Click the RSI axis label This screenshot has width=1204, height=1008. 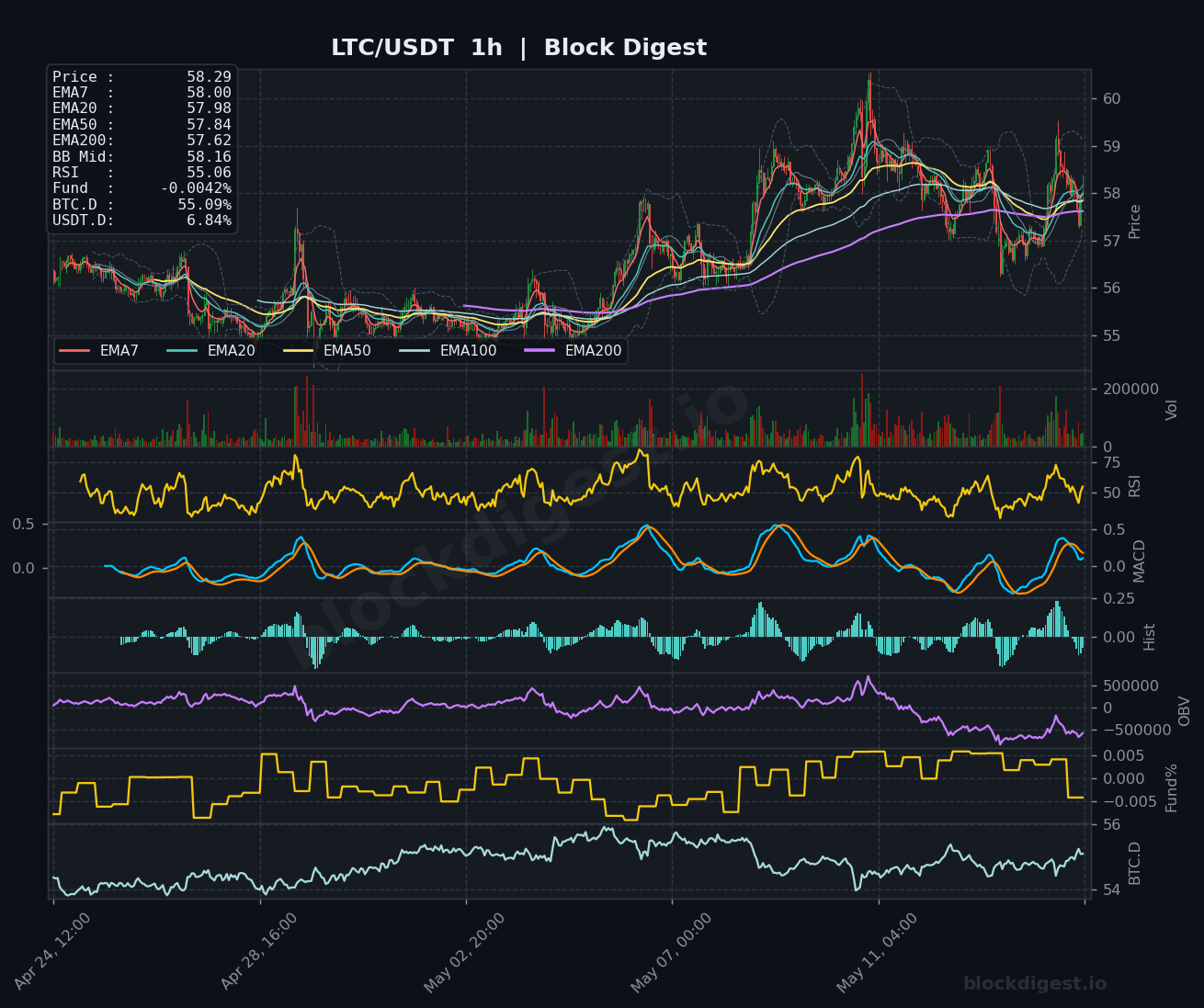coord(1135,486)
